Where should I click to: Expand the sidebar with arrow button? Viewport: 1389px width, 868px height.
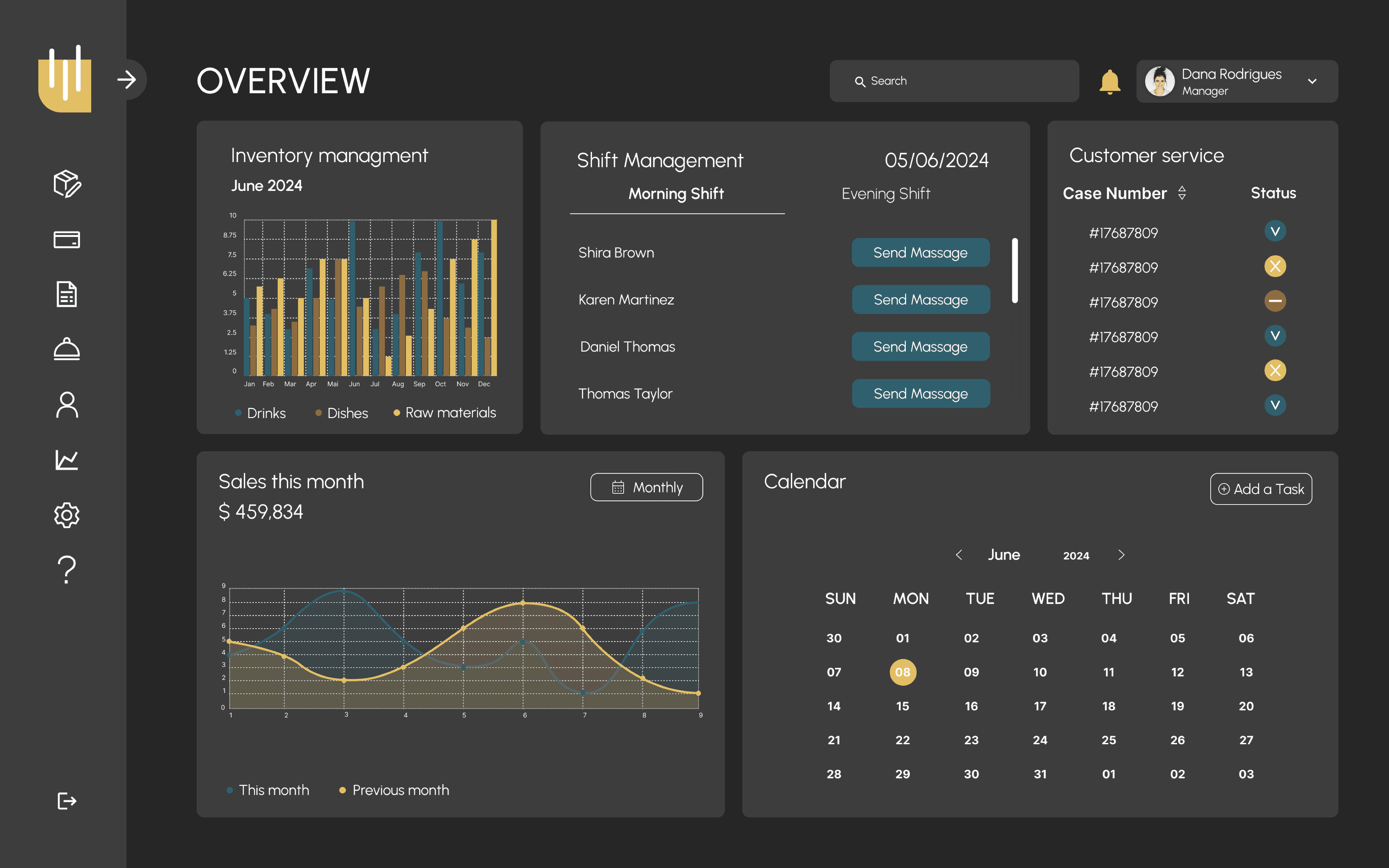(x=128, y=79)
